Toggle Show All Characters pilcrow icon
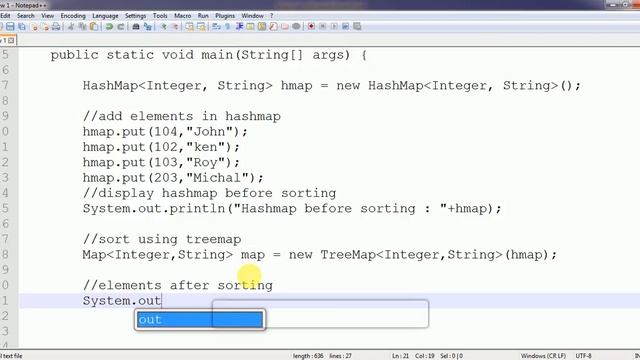The height and width of the screenshot is (360, 640). (227, 27)
